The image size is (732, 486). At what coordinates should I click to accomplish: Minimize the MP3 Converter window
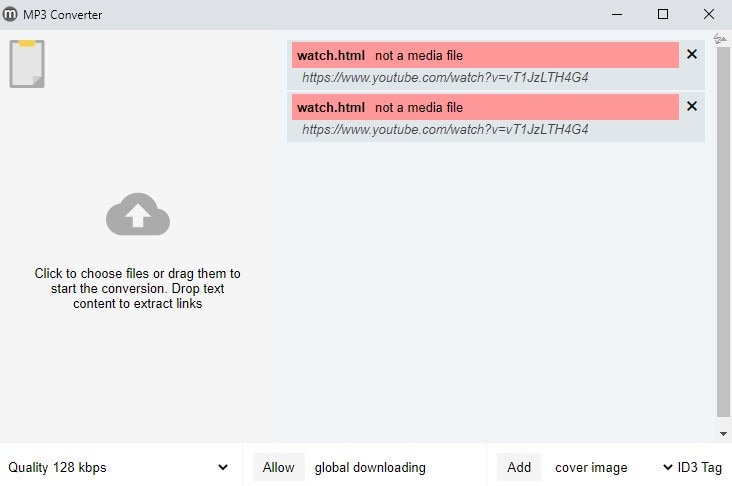pos(617,14)
